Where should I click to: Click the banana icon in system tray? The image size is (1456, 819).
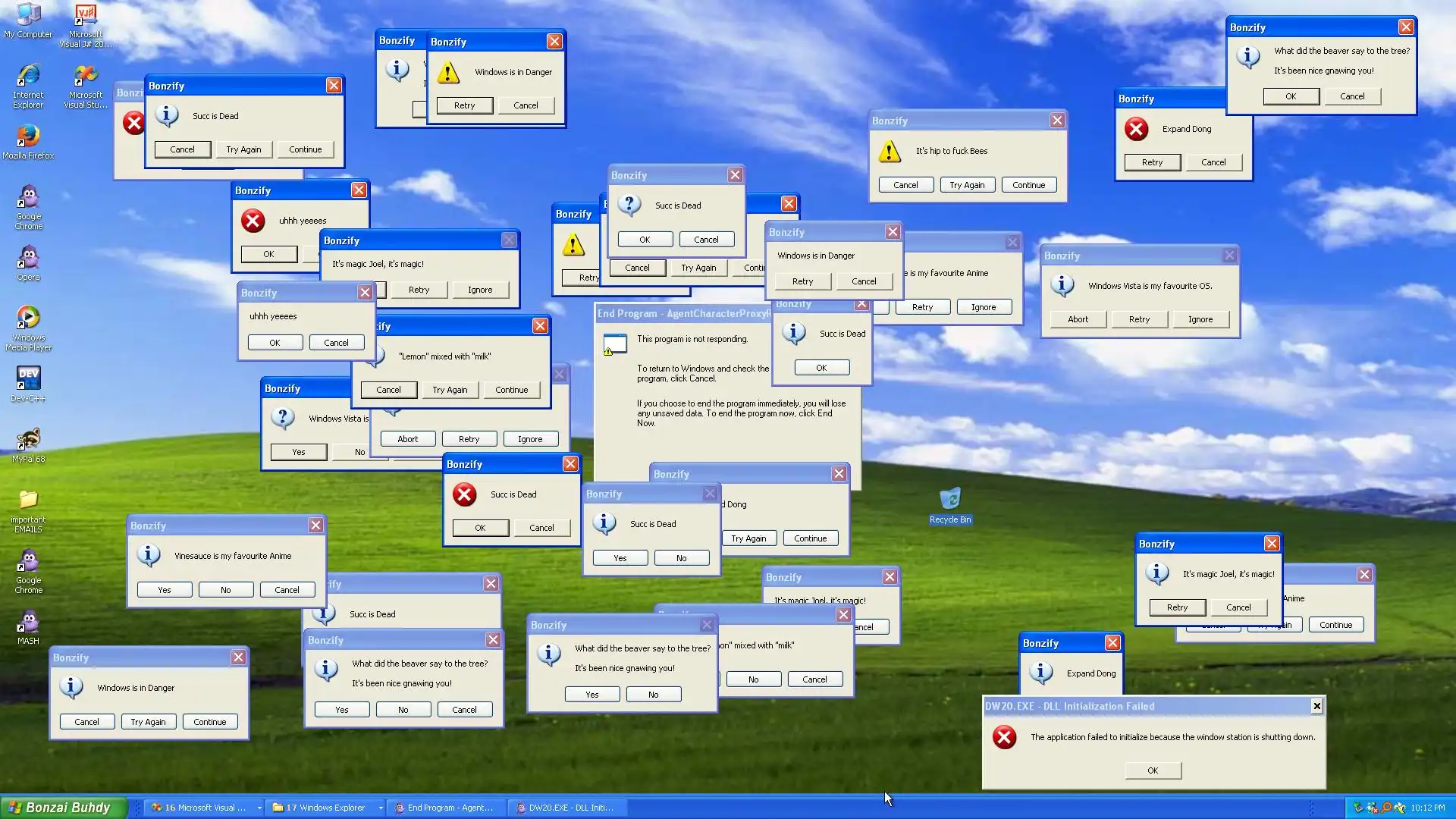[x=1400, y=808]
